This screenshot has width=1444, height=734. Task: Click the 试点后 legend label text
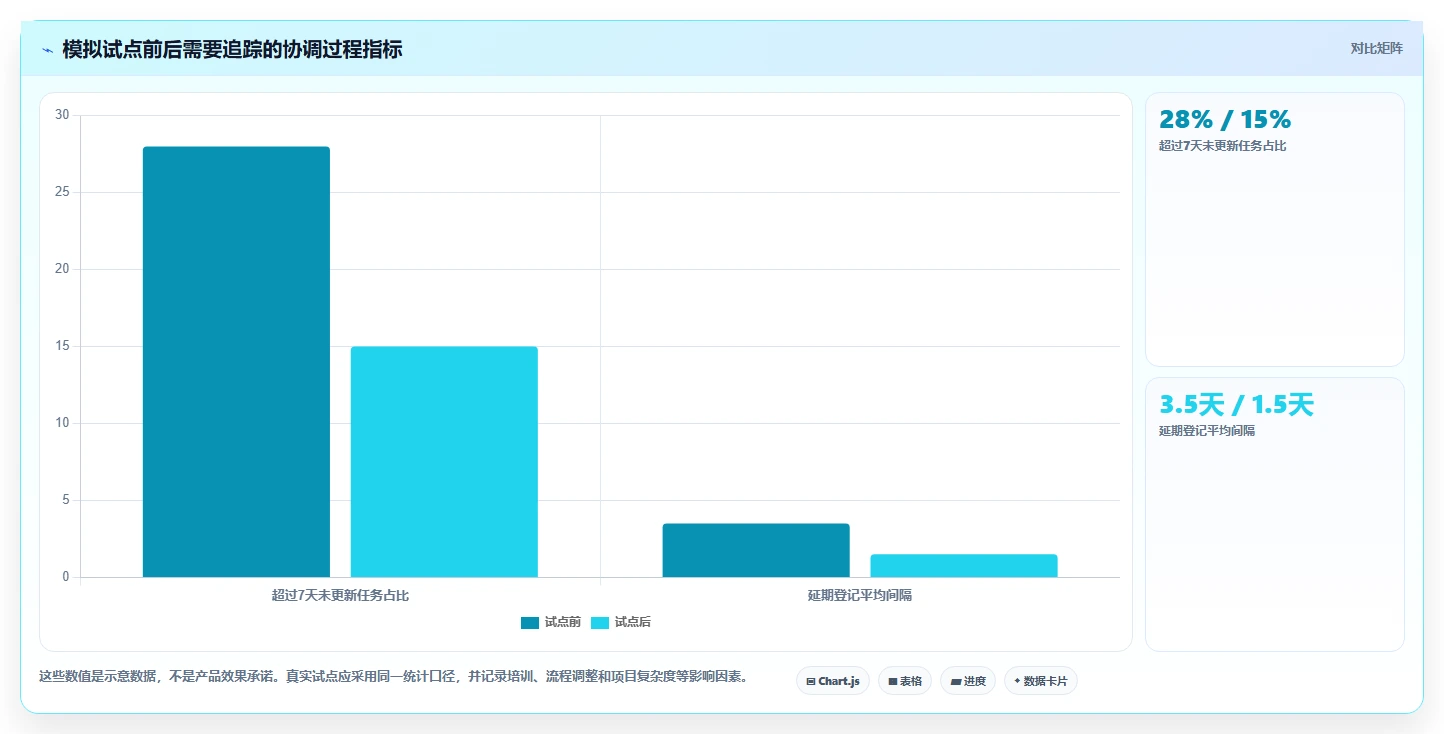tap(633, 622)
